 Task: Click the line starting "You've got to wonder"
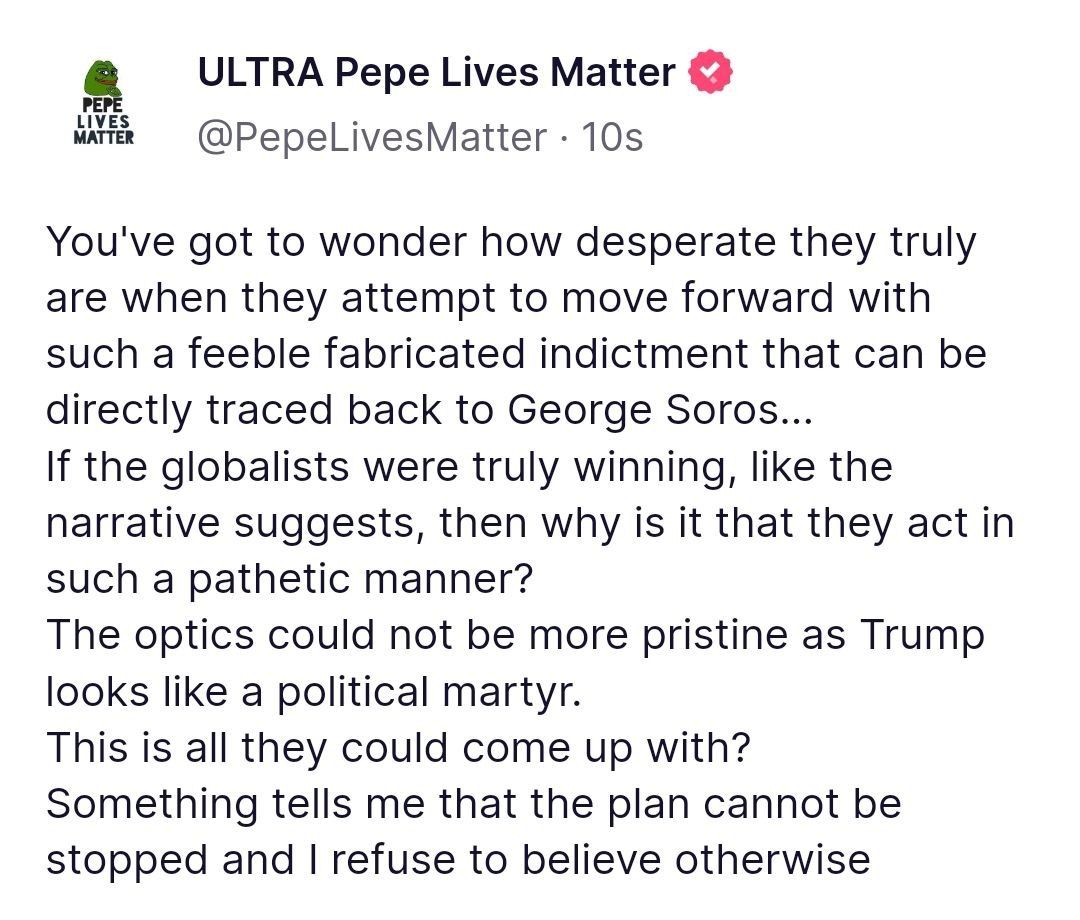coord(510,243)
